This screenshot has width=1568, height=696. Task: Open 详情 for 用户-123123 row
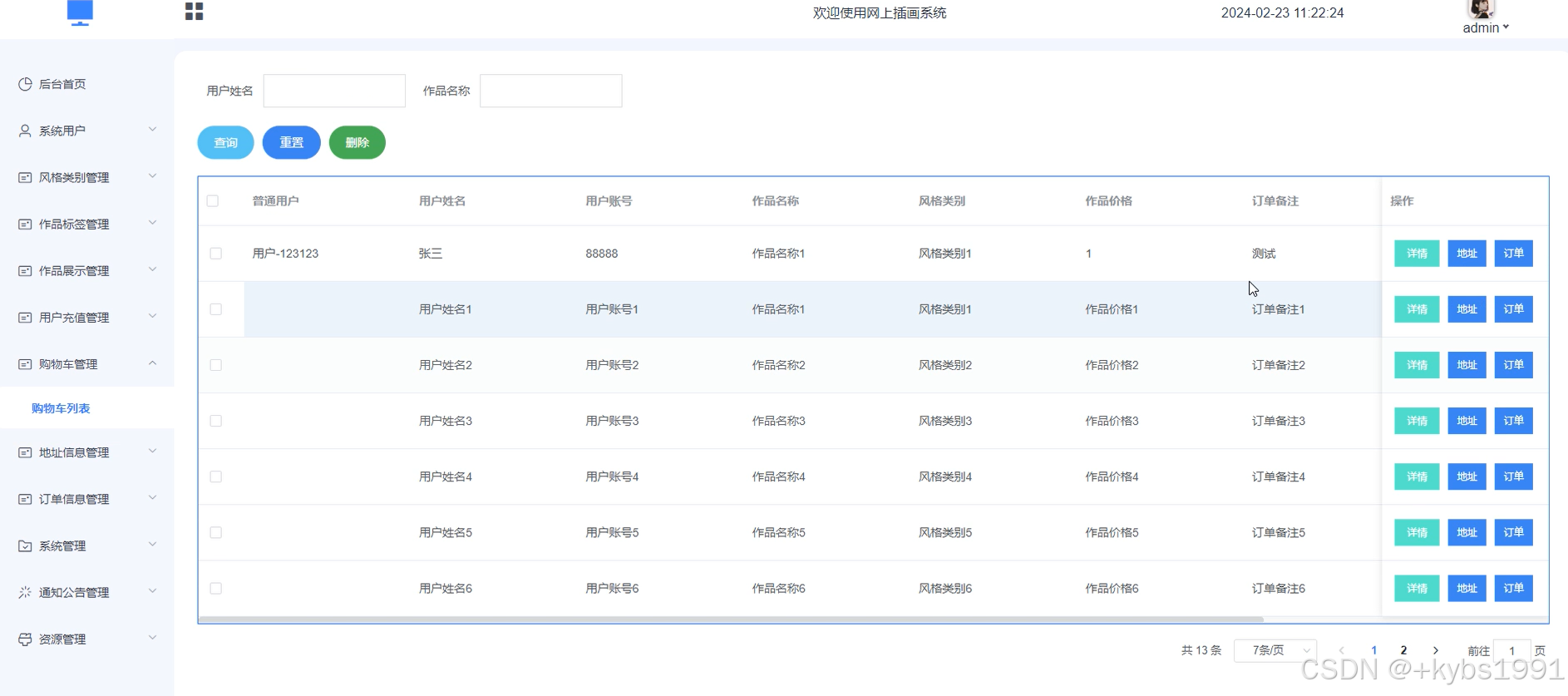1417,254
